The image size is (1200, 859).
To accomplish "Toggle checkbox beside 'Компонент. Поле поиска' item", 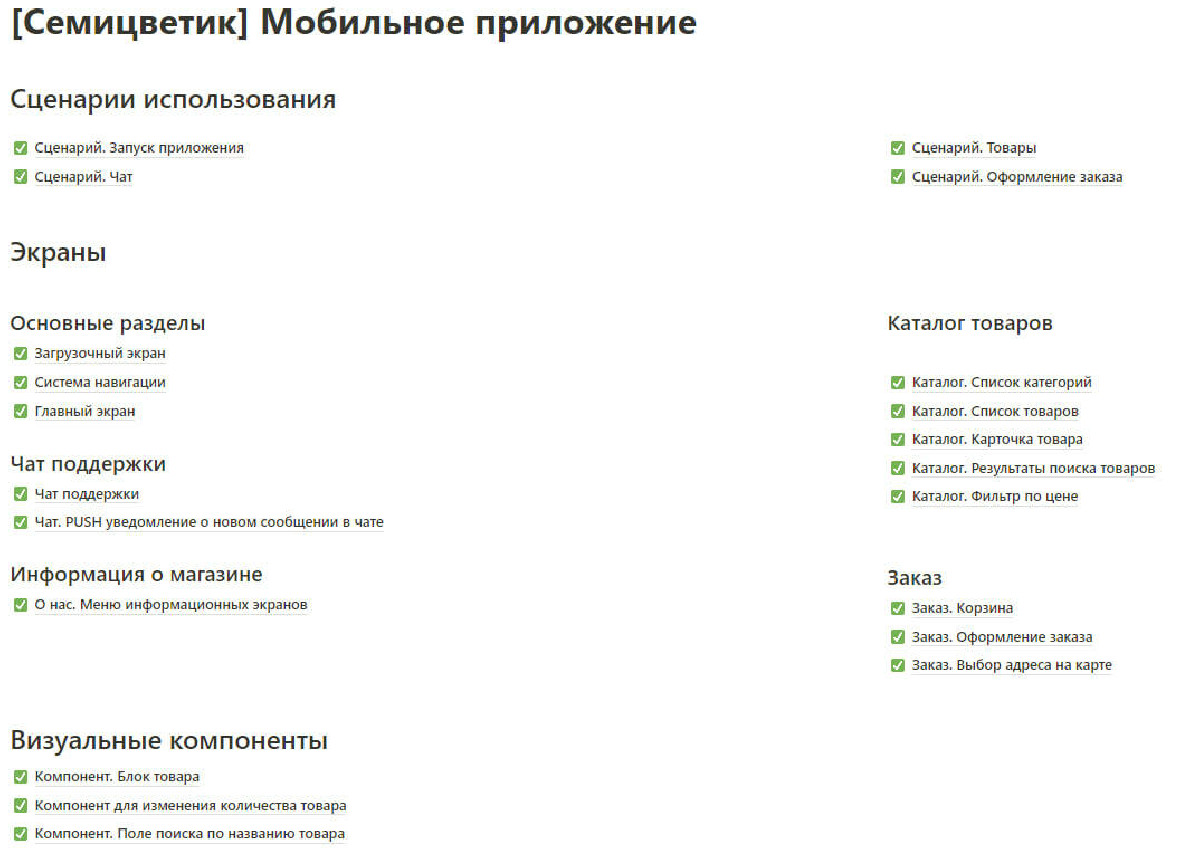I will (20, 833).
